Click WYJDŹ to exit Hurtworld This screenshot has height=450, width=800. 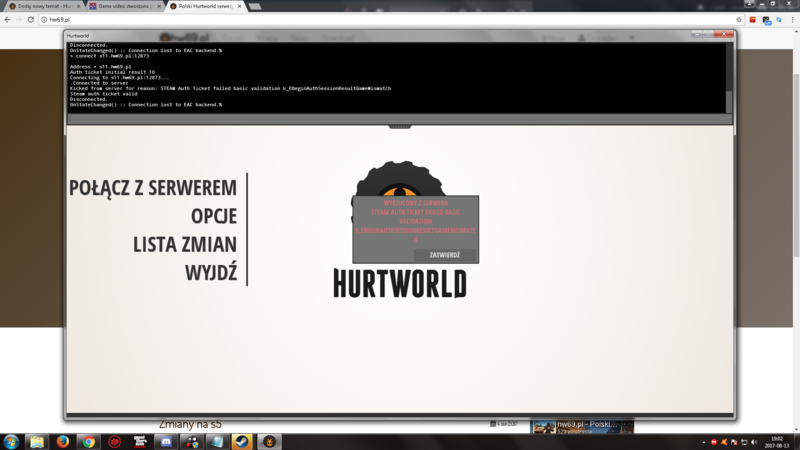tap(211, 272)
